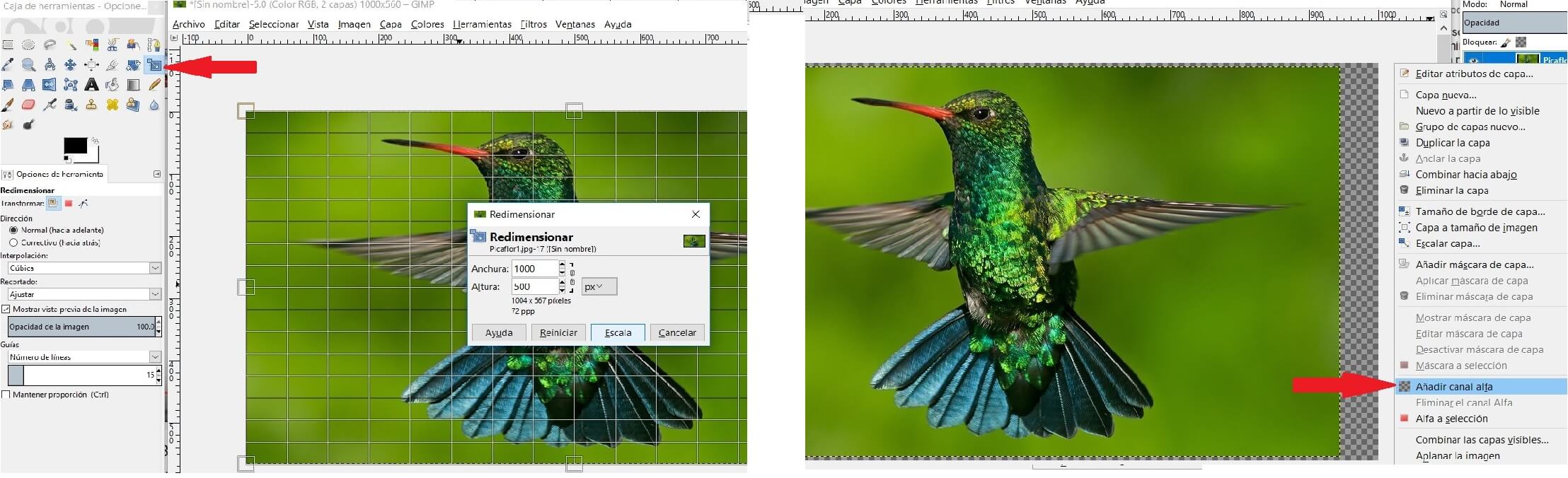1568x478 pixels.
Task: Open the Guías Número de líneas dropdown
Action: (x=84, y=357)
